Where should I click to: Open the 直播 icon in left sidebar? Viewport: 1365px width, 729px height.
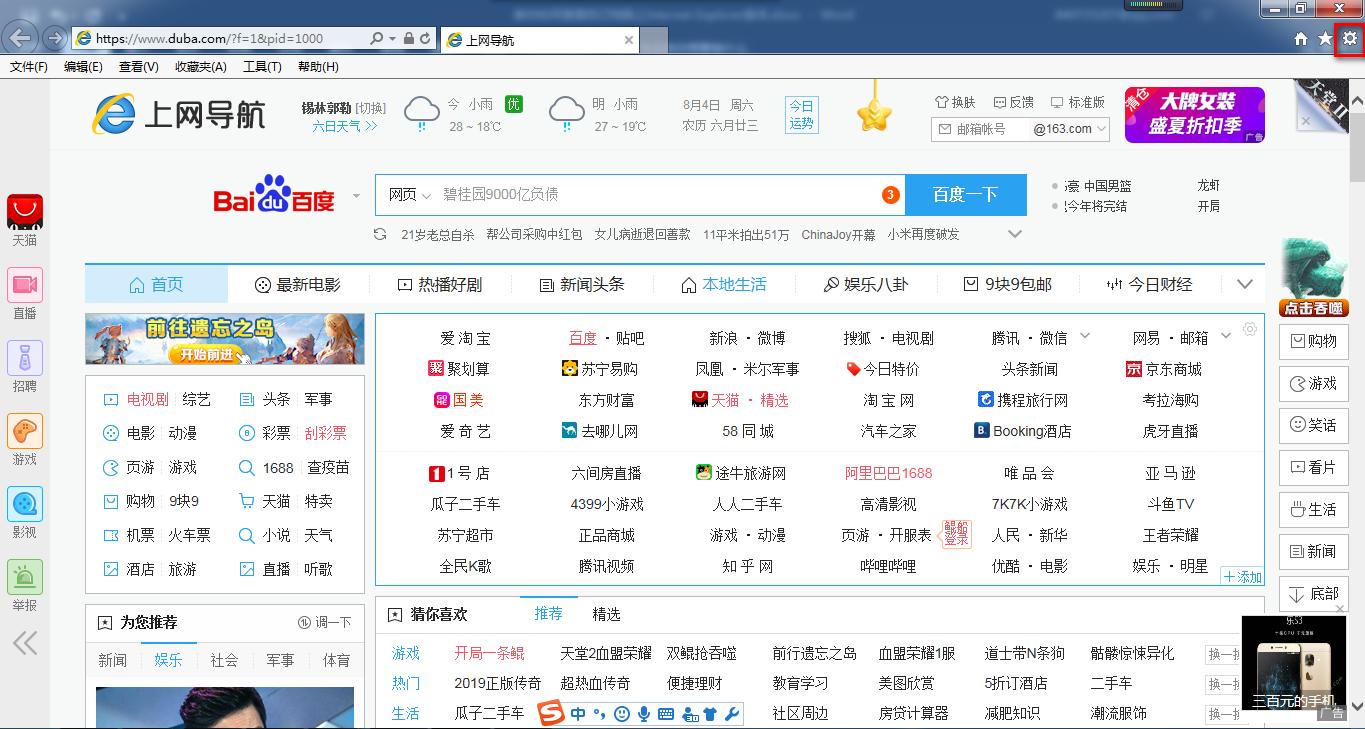[x=25, y=285]
